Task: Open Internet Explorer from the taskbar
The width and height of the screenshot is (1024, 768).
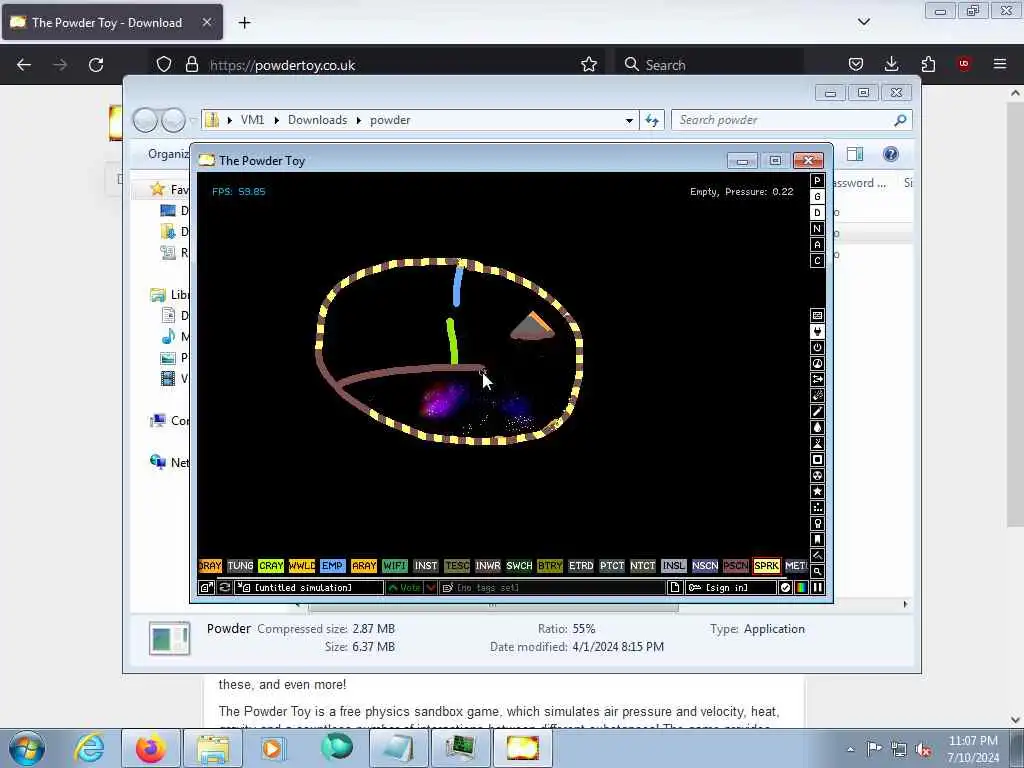Action: tap(88, 748)
